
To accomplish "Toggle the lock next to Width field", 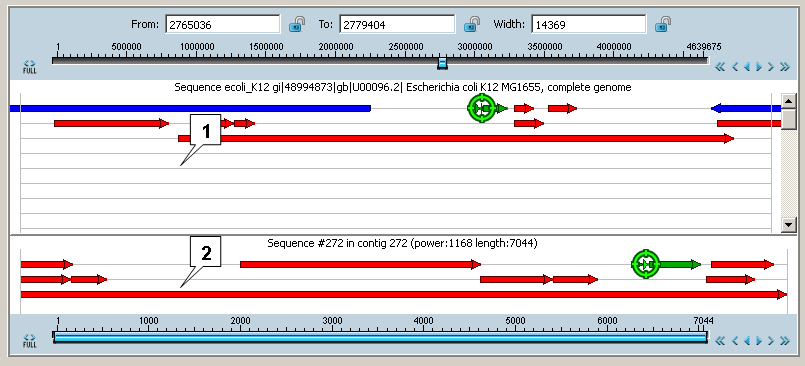I will click(663, 24).
